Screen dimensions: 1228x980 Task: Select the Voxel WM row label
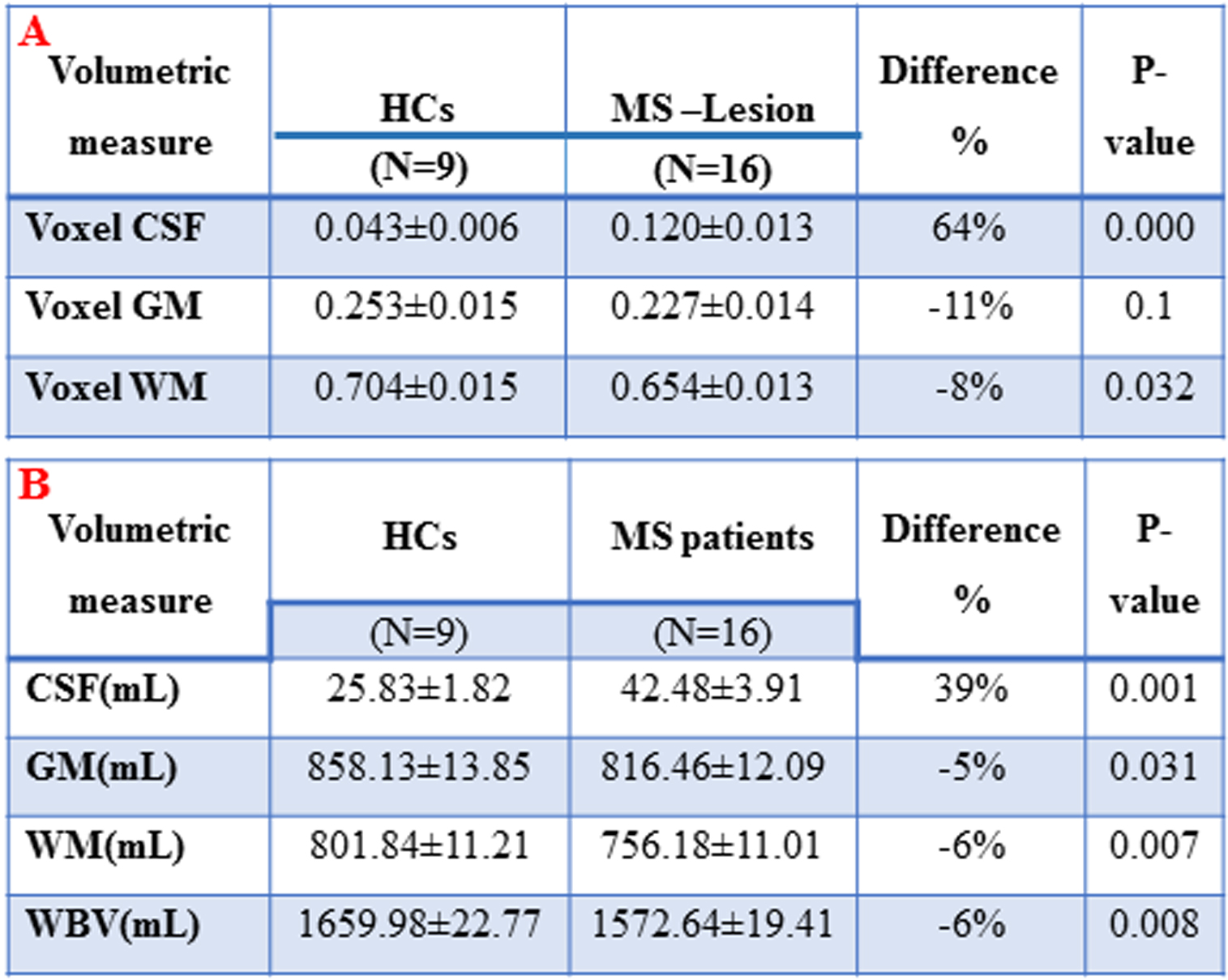(x=116, y=387)
